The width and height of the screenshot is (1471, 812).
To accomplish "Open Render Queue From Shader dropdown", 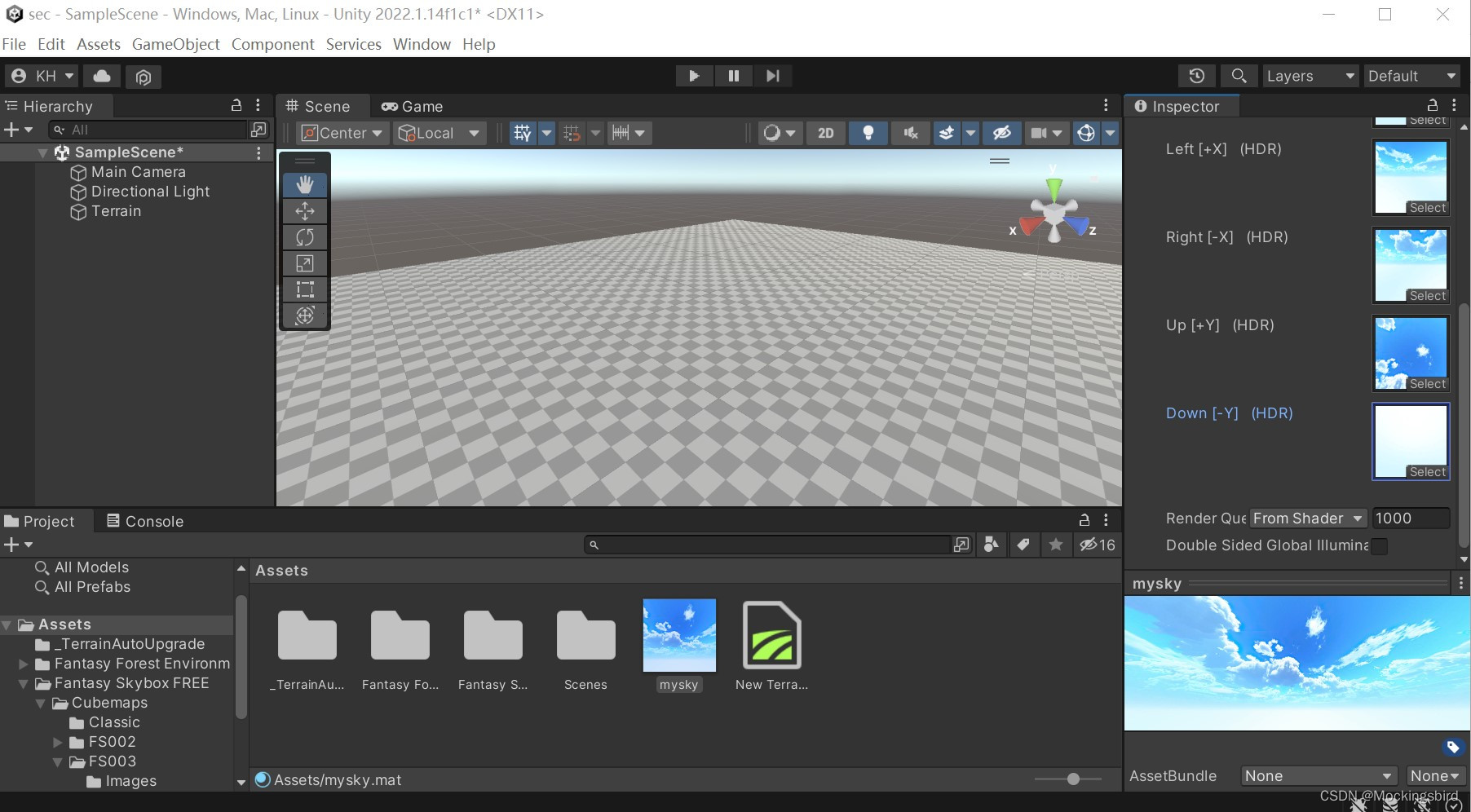I will coord(1308,519).
